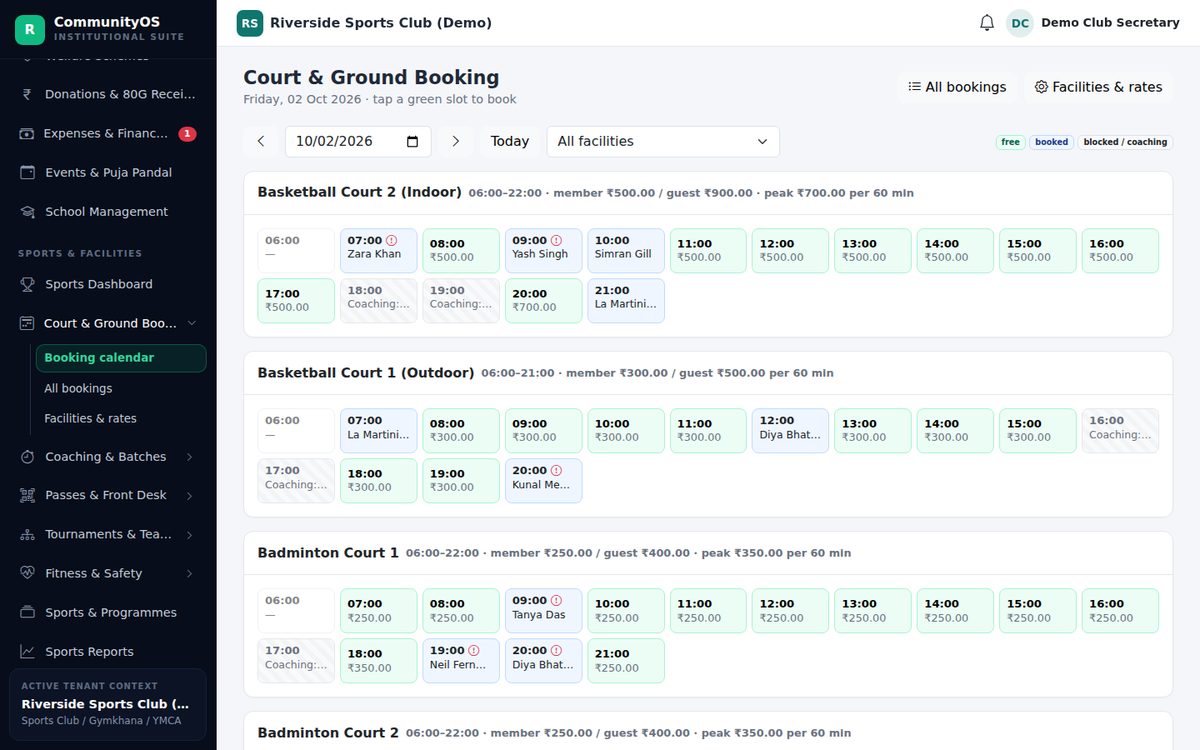1200x750 pixels.
Task: Click the DC user avatar
Action: click(x=1019, y=23)
